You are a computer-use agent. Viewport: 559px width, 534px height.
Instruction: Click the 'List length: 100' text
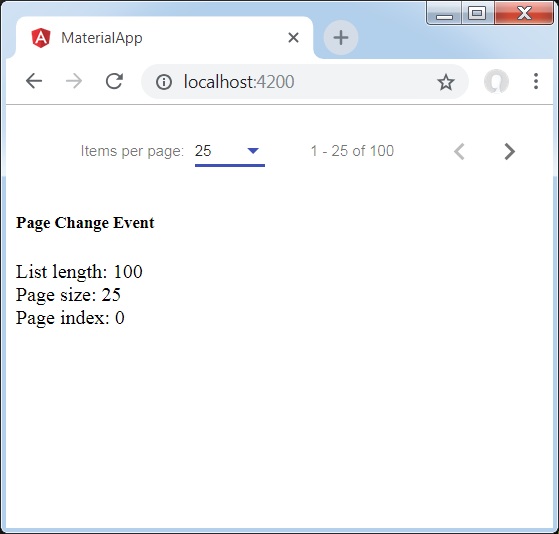click(79, 272)
